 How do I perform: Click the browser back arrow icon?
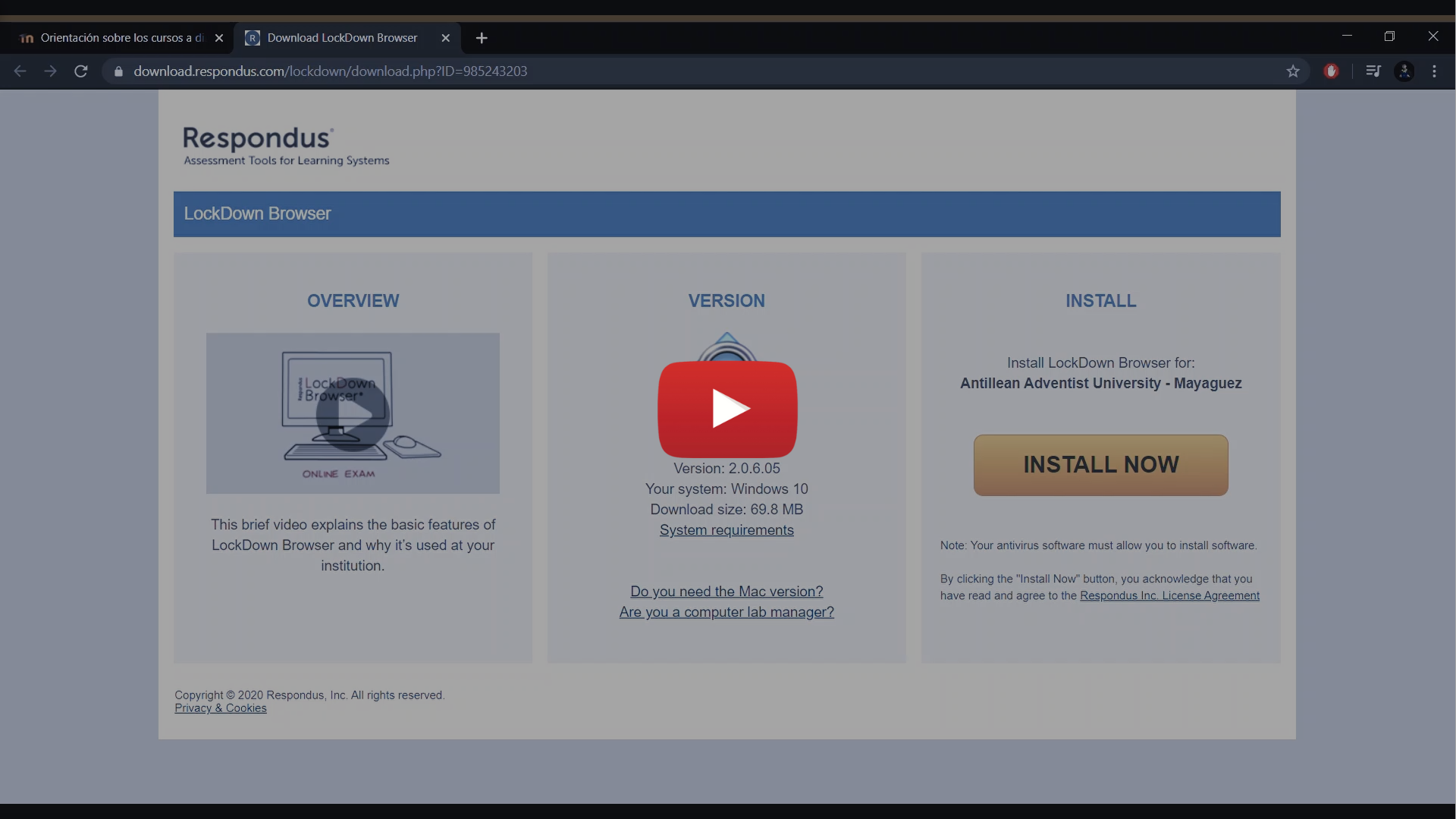point(20,71)
